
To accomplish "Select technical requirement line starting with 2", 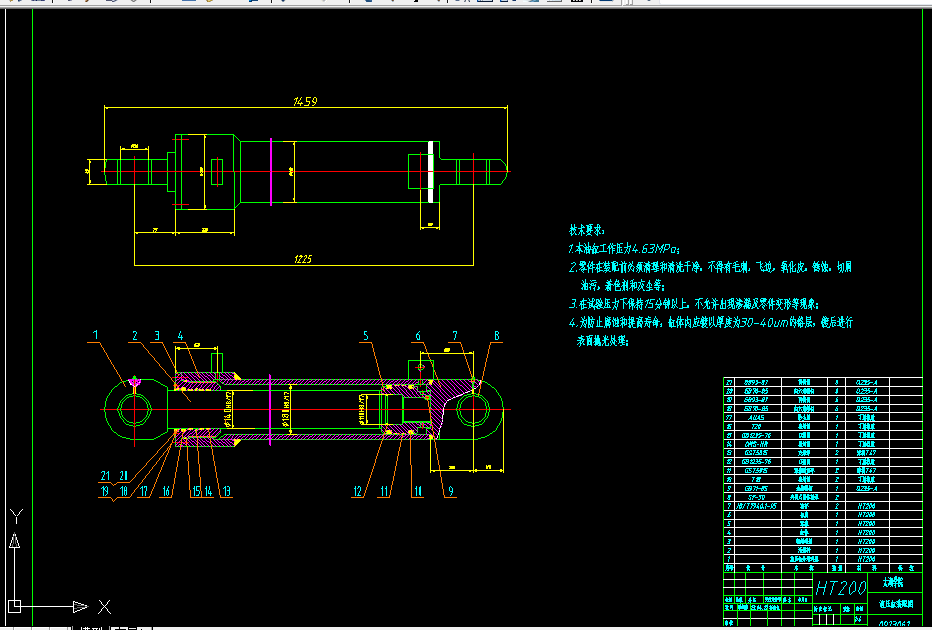I will click(710, 267).
